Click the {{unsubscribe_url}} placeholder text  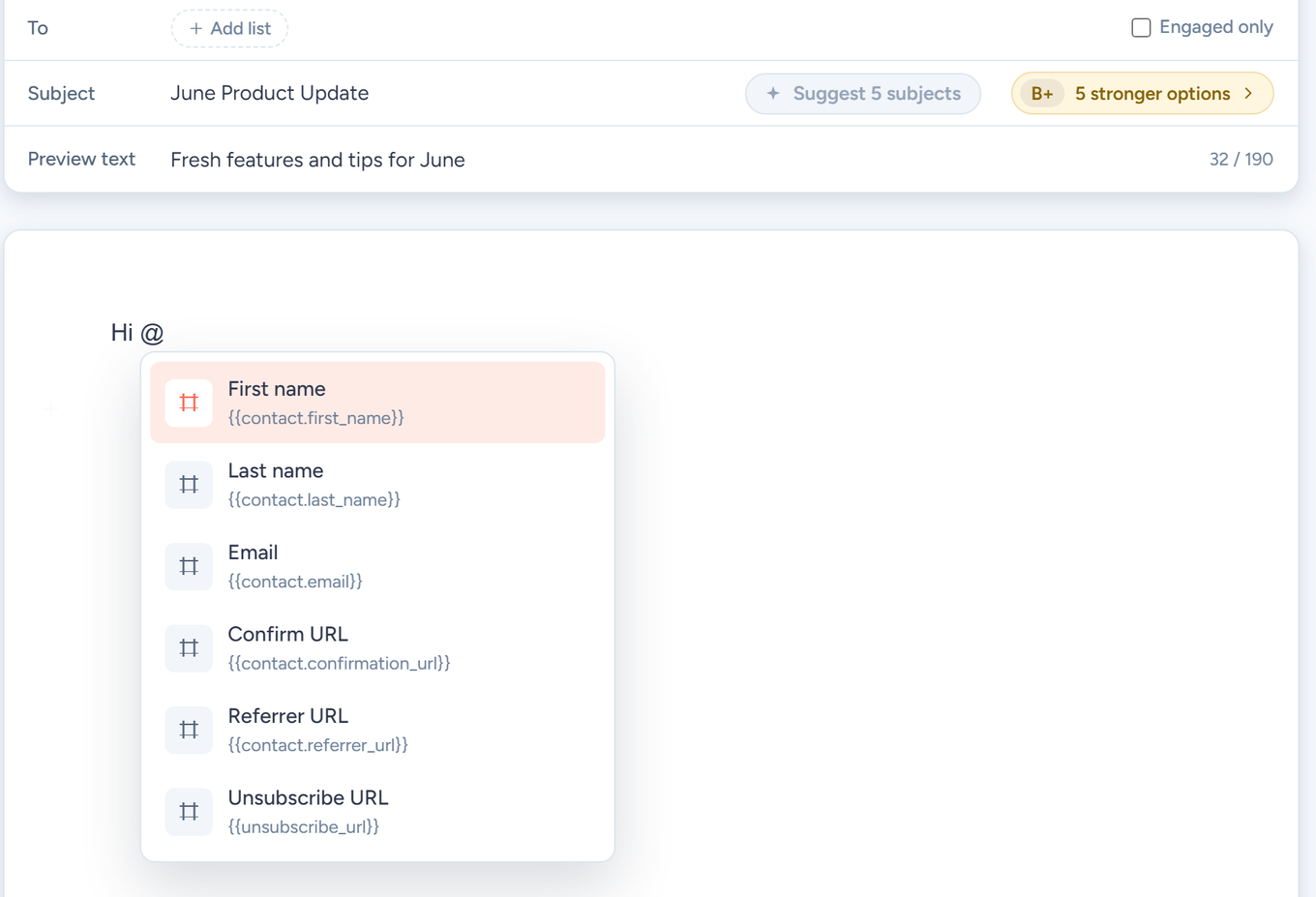point(304,827)
